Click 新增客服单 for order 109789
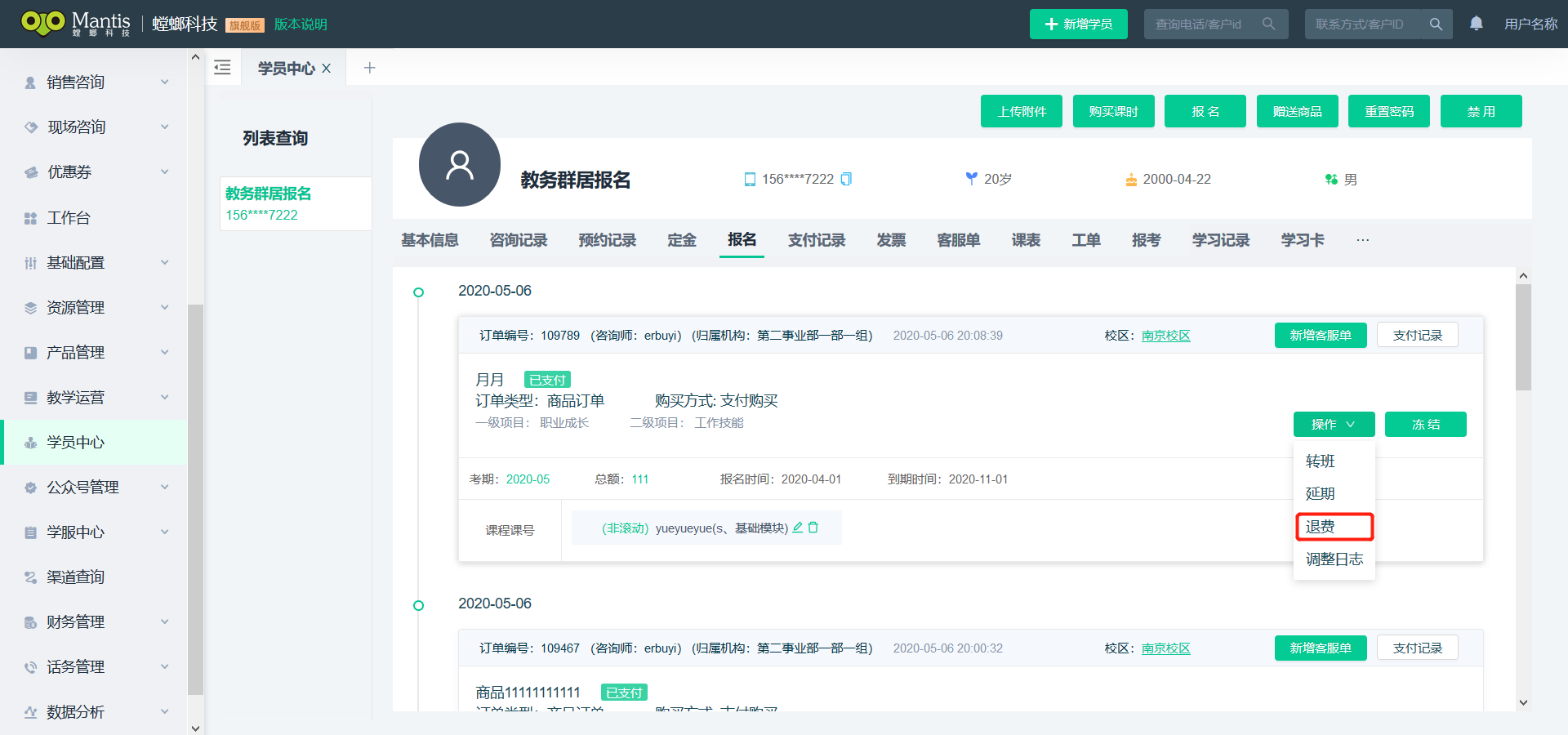Viewport: 1568px width, 735px height. (x=1321, y=335)
